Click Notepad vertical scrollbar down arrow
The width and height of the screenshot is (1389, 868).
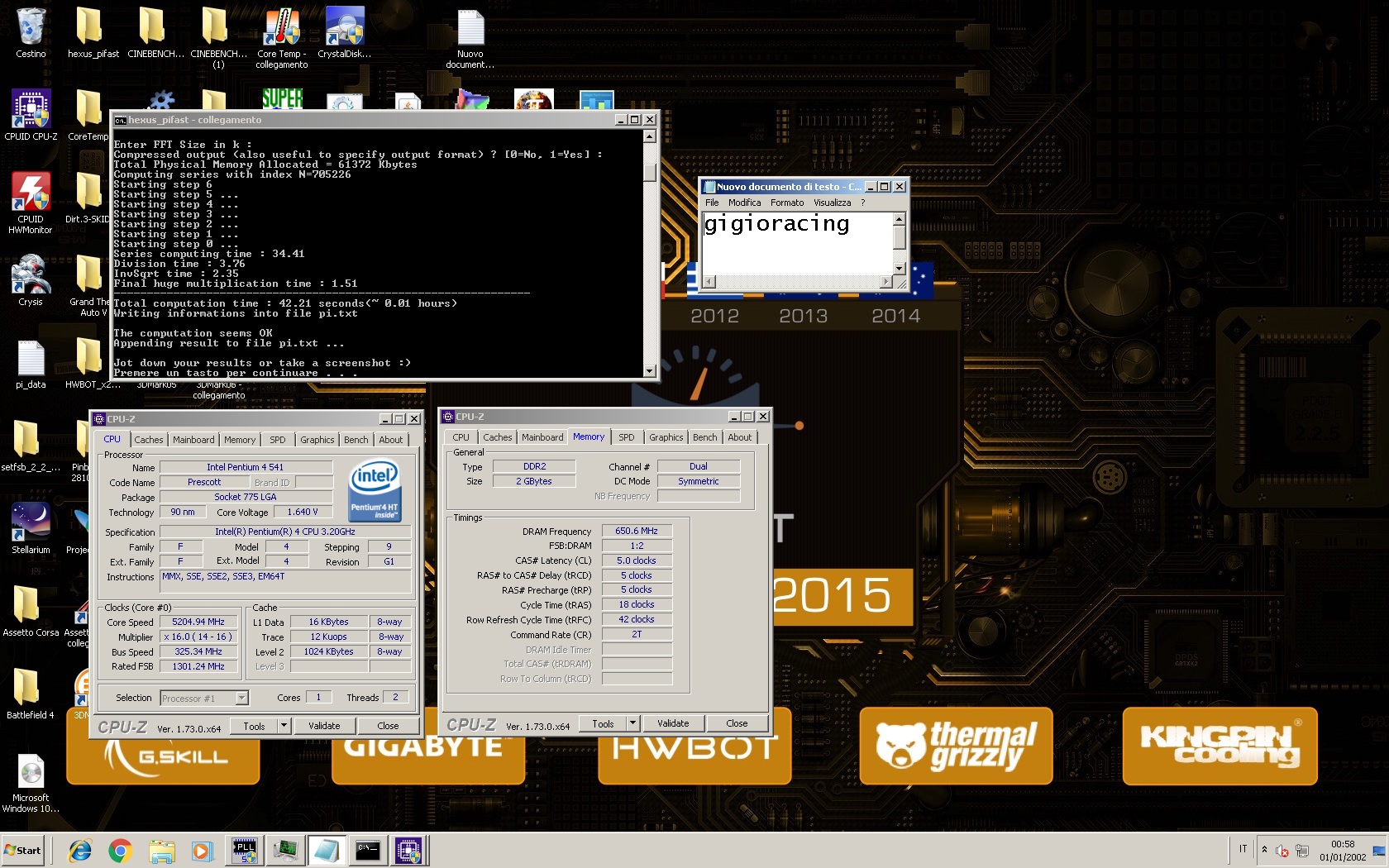pos(900,269)
